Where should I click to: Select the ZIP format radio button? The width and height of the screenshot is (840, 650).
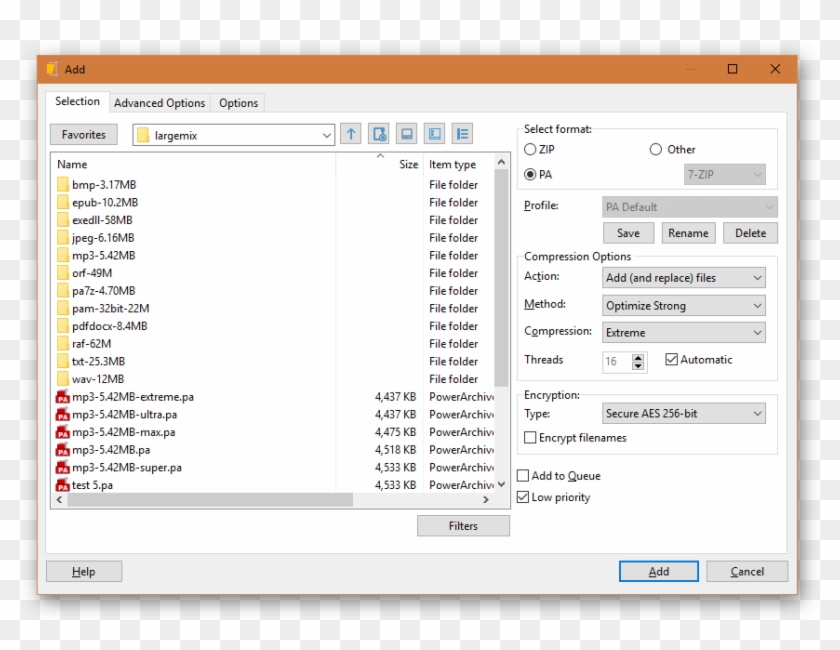pyautogui.click(x=531, y=149)
